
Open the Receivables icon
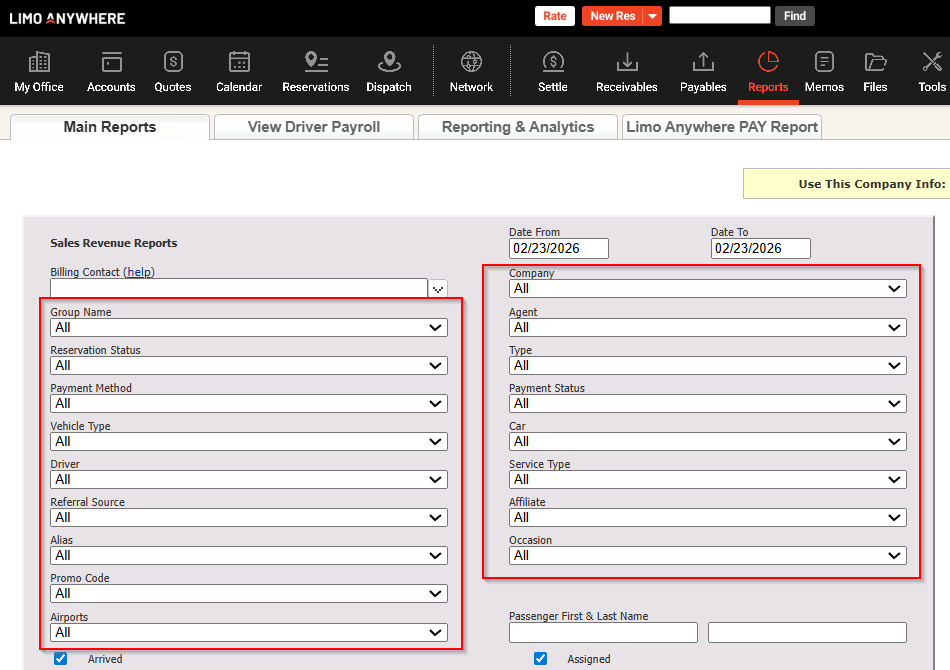[x=627, y=63]
